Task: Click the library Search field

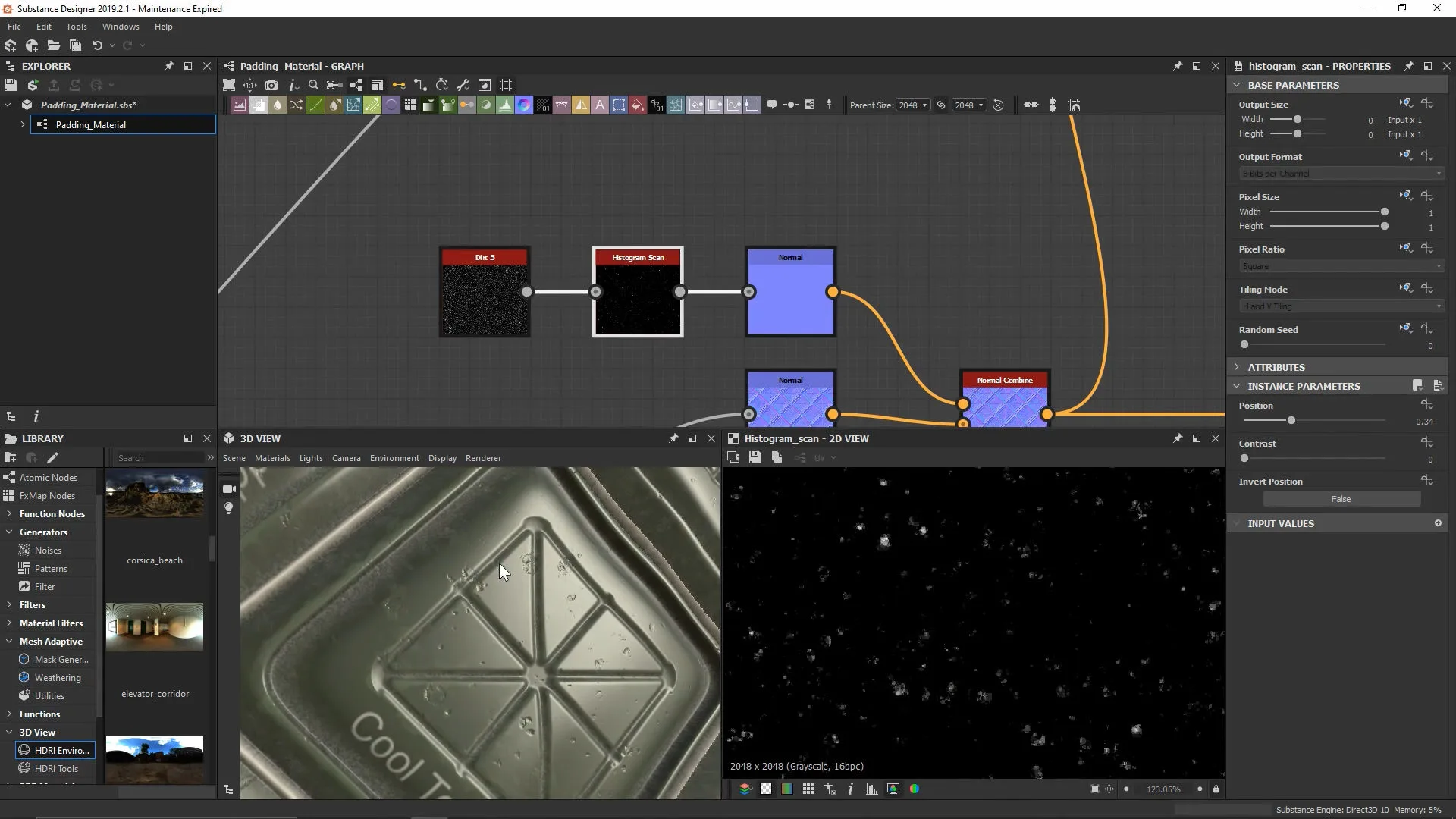Action: tap(160, 458)
